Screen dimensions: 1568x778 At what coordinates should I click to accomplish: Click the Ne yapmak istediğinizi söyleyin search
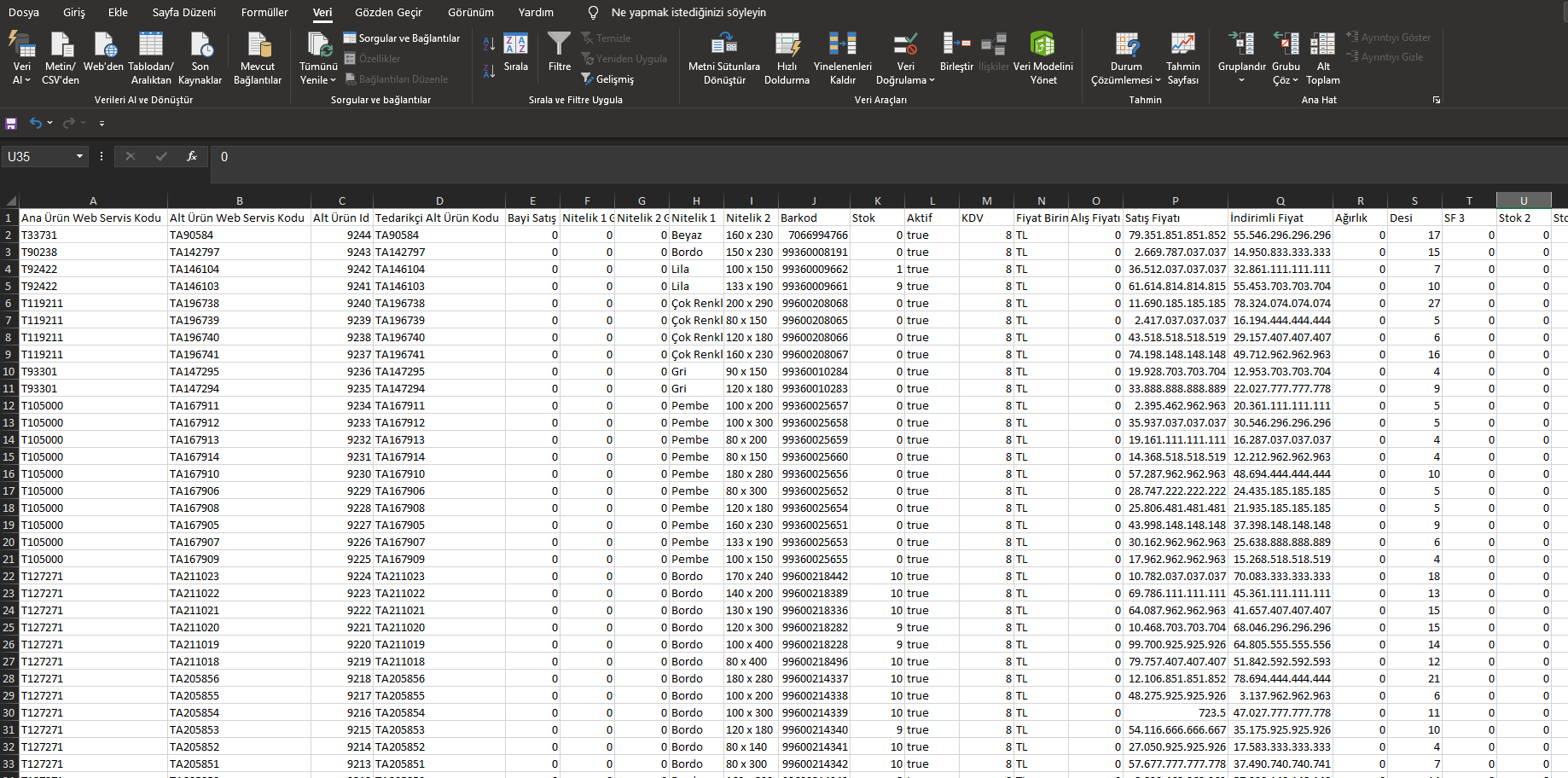[x=688, y=12]
